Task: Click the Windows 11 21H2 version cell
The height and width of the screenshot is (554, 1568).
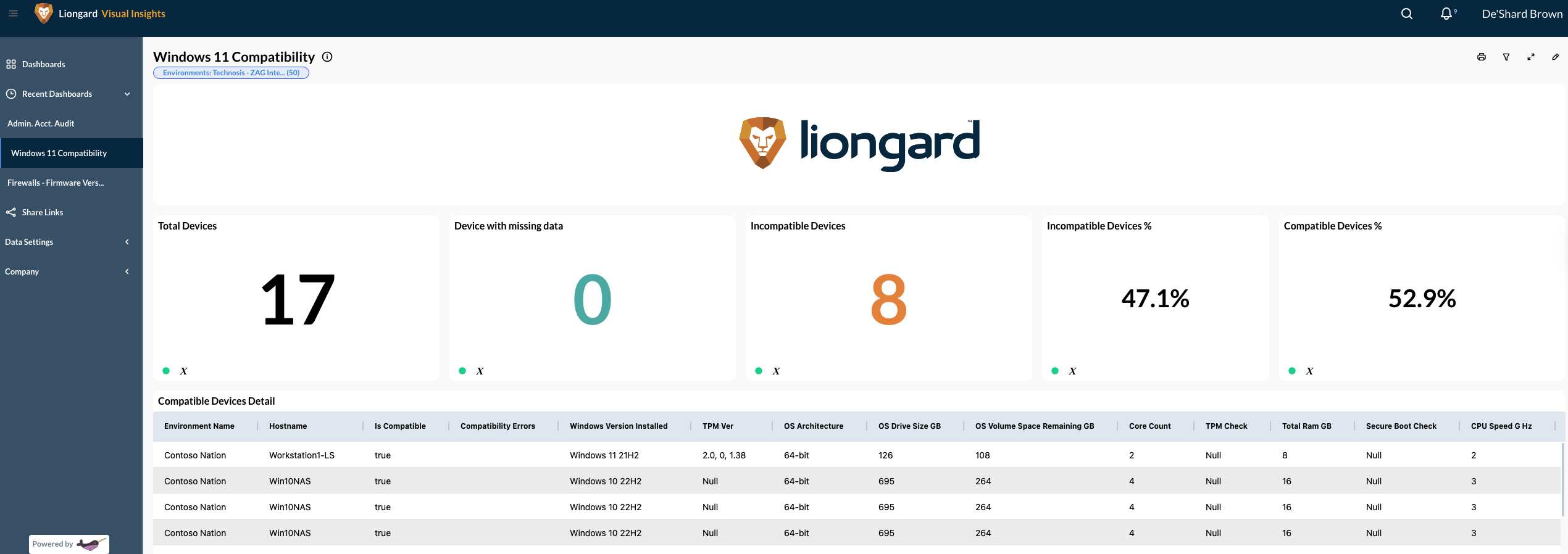Action: coord(604,455)
